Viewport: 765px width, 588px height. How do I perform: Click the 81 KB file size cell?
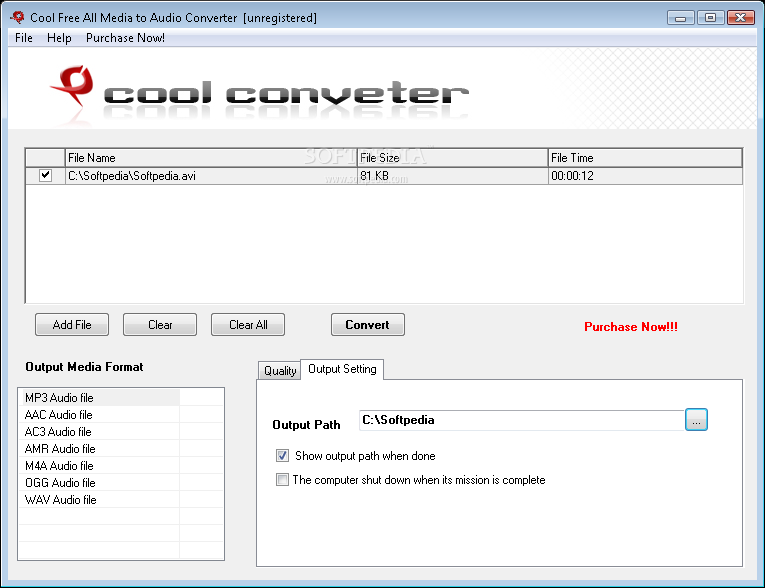pos(452,176)
